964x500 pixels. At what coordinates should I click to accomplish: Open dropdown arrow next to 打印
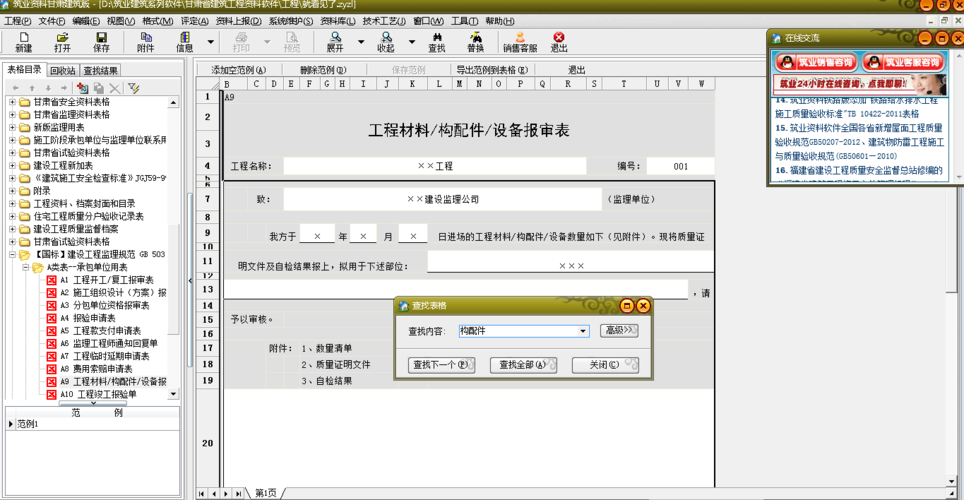267,42
